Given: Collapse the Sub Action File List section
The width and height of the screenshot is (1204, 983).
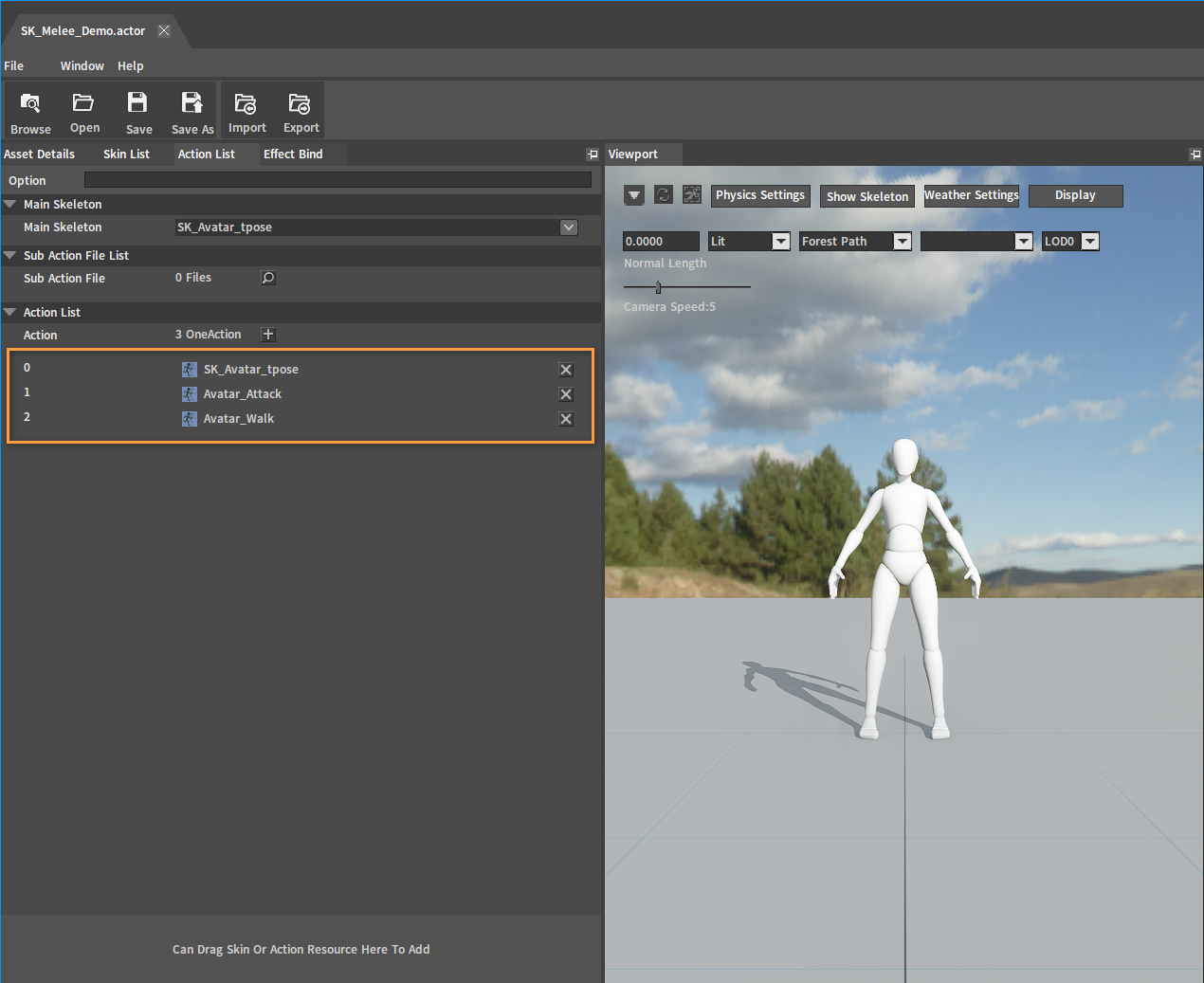Looking at the screenshot, I should coord(10,255).
